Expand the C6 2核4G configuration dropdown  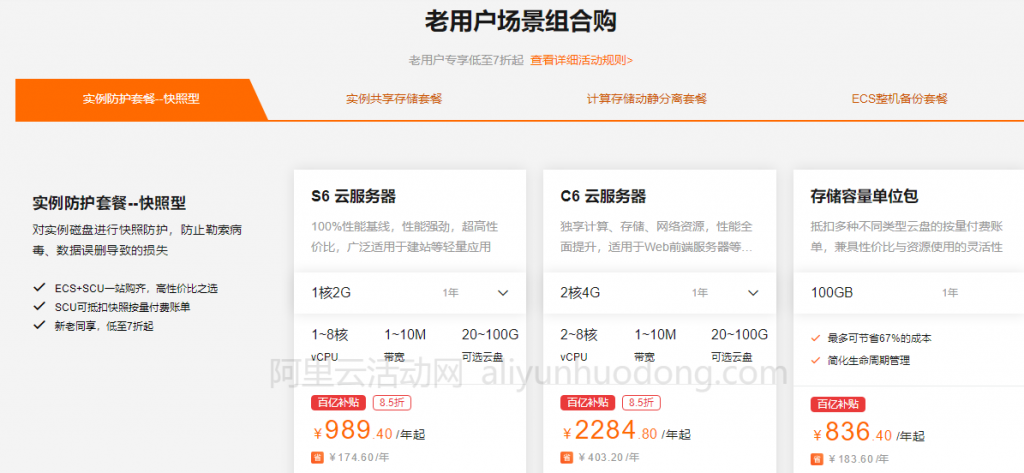pyautogui.click(x=660, y=293)
